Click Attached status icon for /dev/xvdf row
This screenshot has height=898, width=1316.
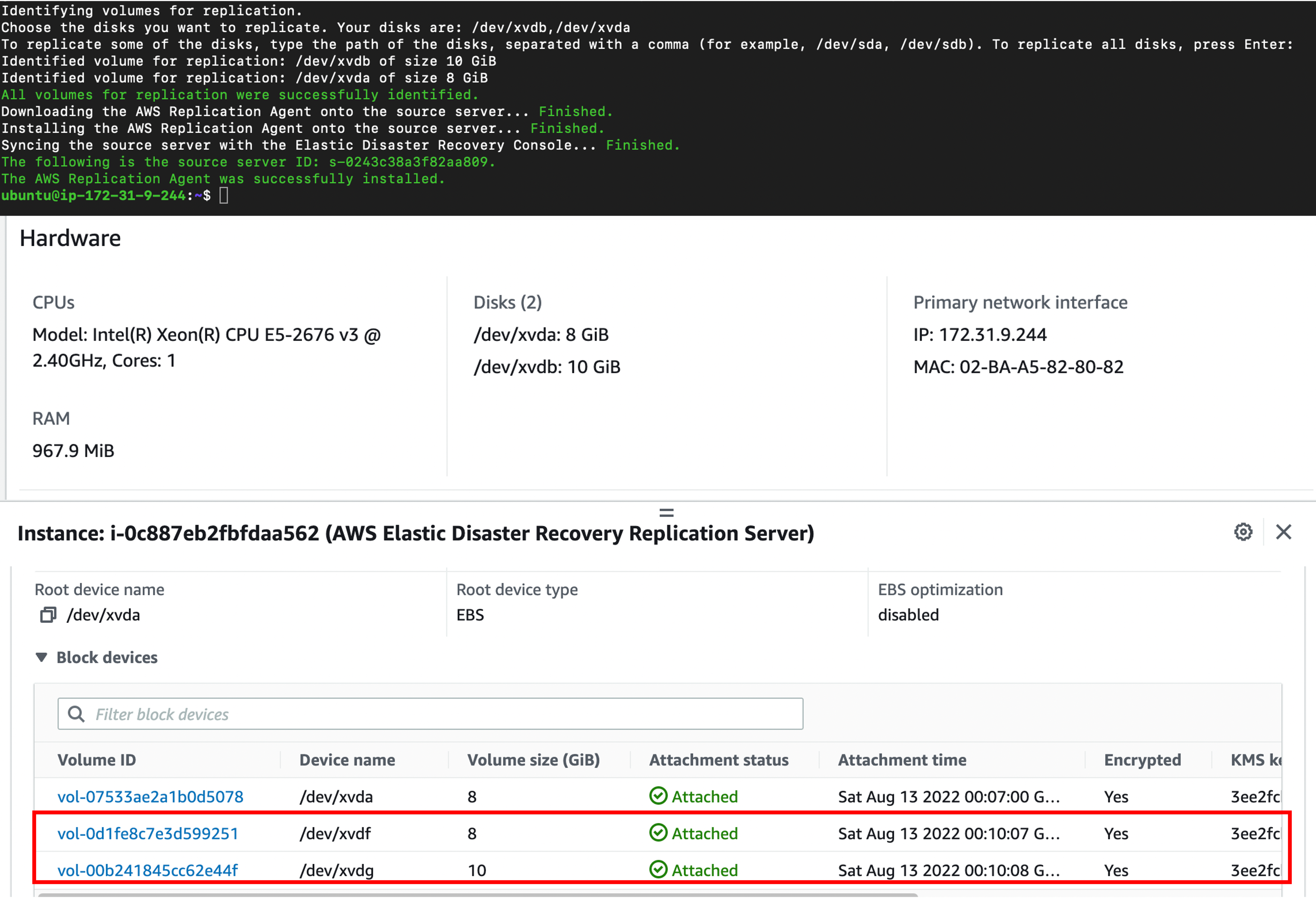(658, 833)
